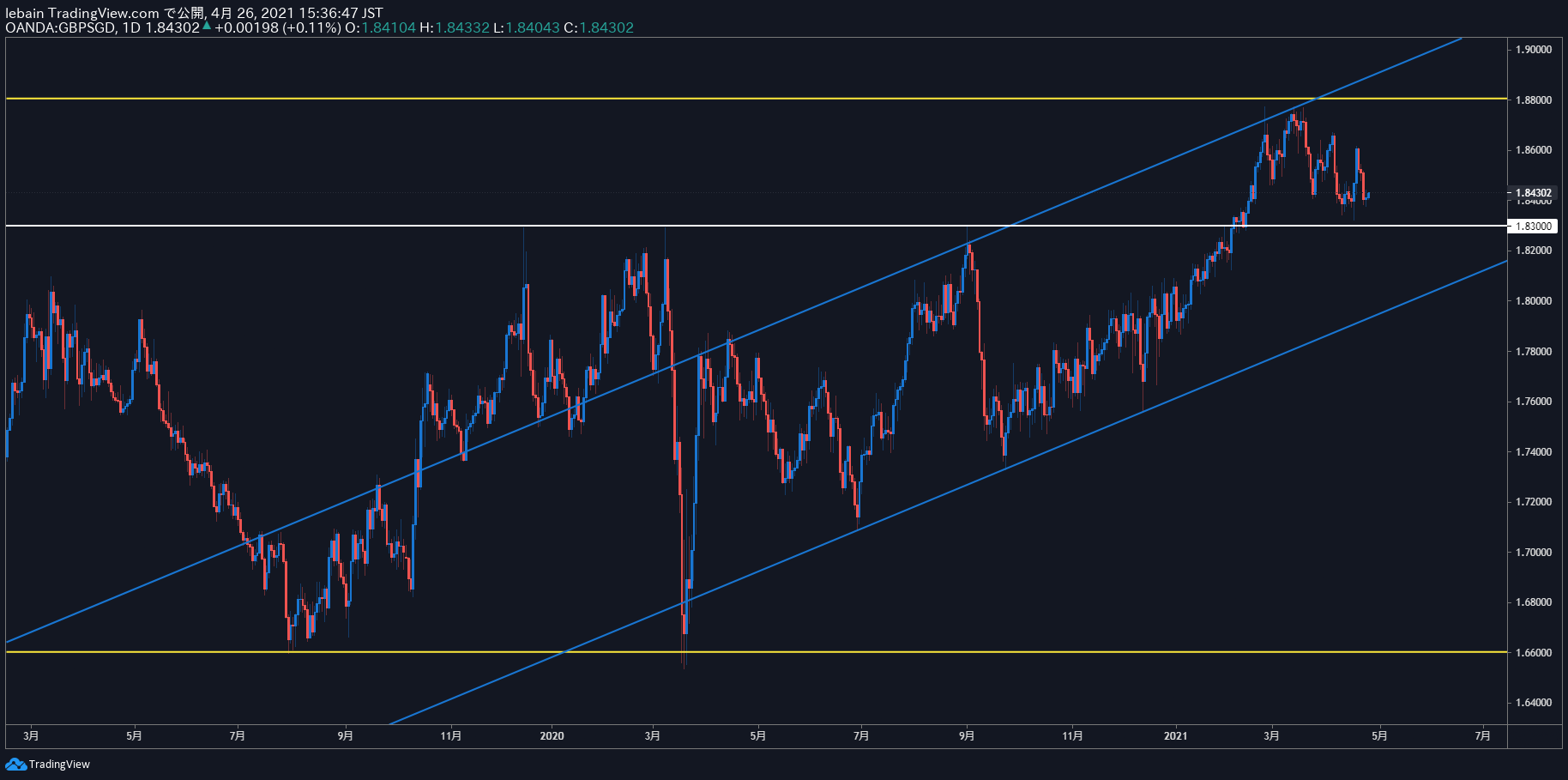The width and height of the screenshot is (1568, 780).
Task: Click the 1.74000 price axis label
Action: [1534, 452]
